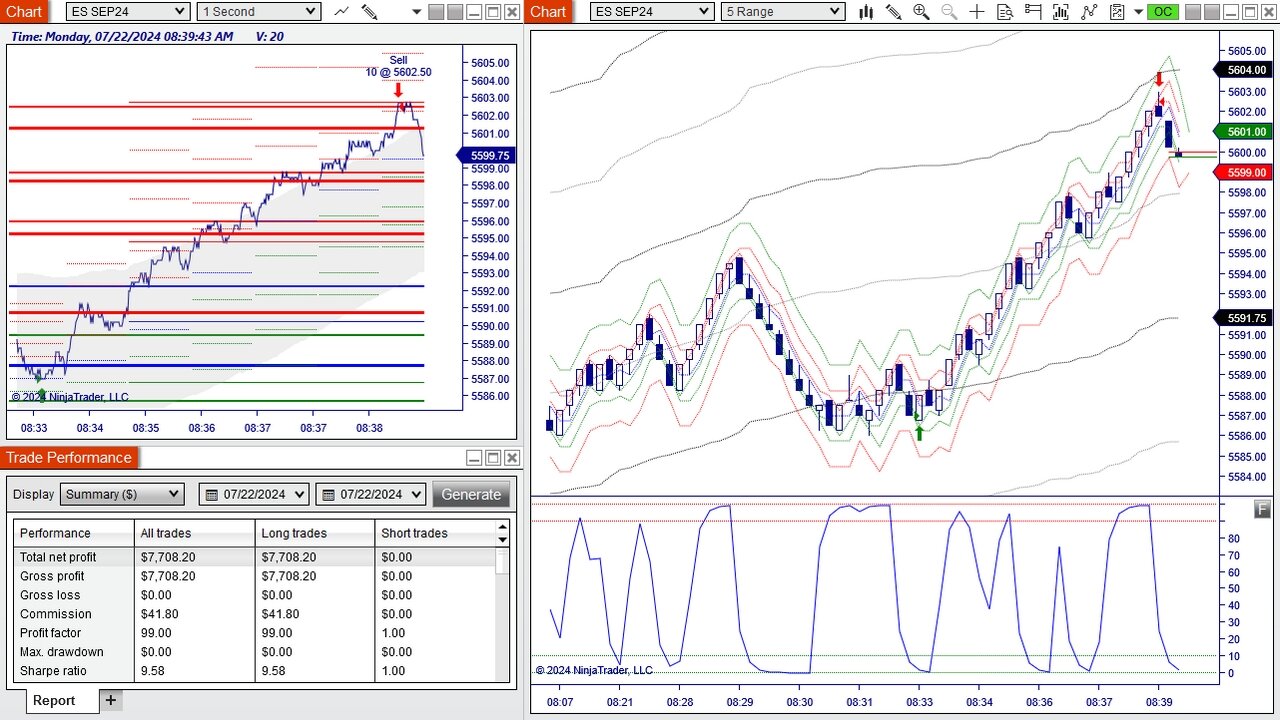Open start date 07/22/2024 dropdown arrow
1280x720 pixels.
click(x=299, y=494)
